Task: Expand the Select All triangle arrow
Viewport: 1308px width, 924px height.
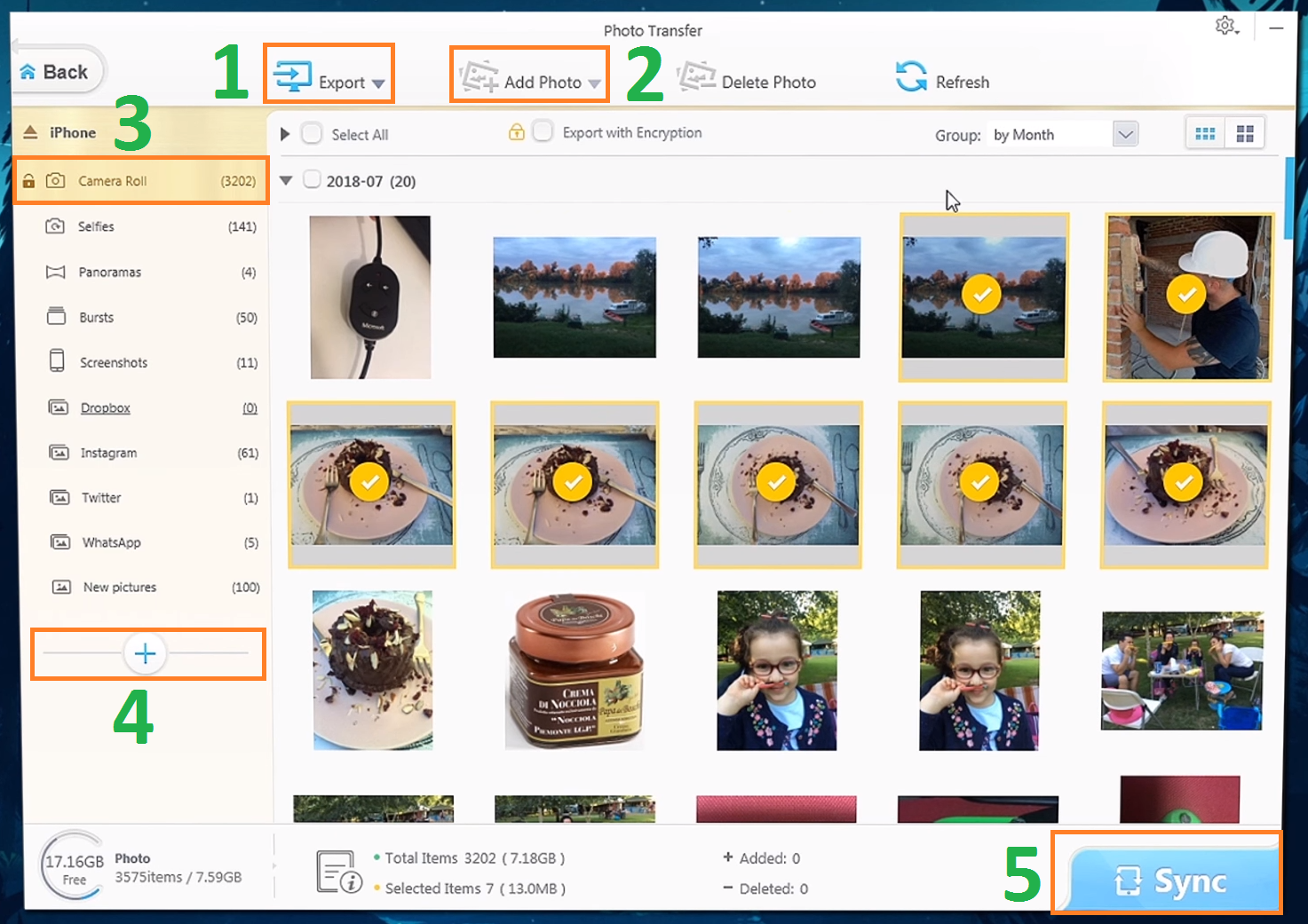Action: coord(285,134)
